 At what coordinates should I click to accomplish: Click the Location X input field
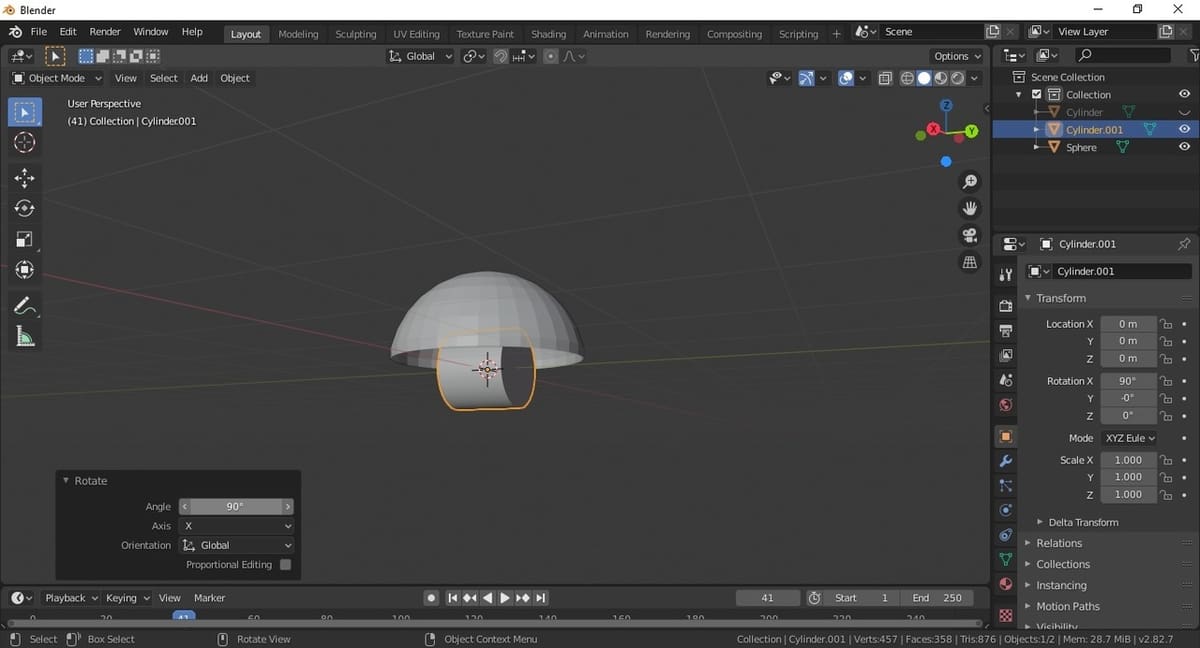1128,324
